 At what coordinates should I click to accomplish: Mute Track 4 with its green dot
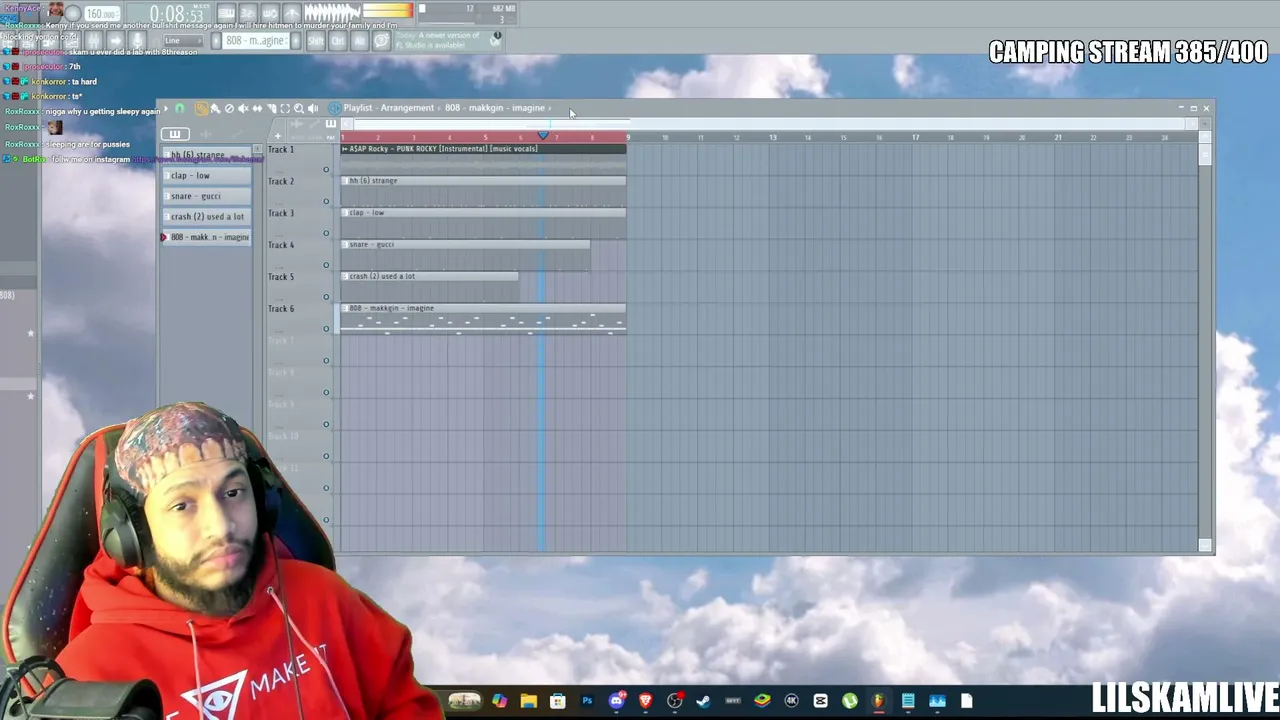[326, 265]
